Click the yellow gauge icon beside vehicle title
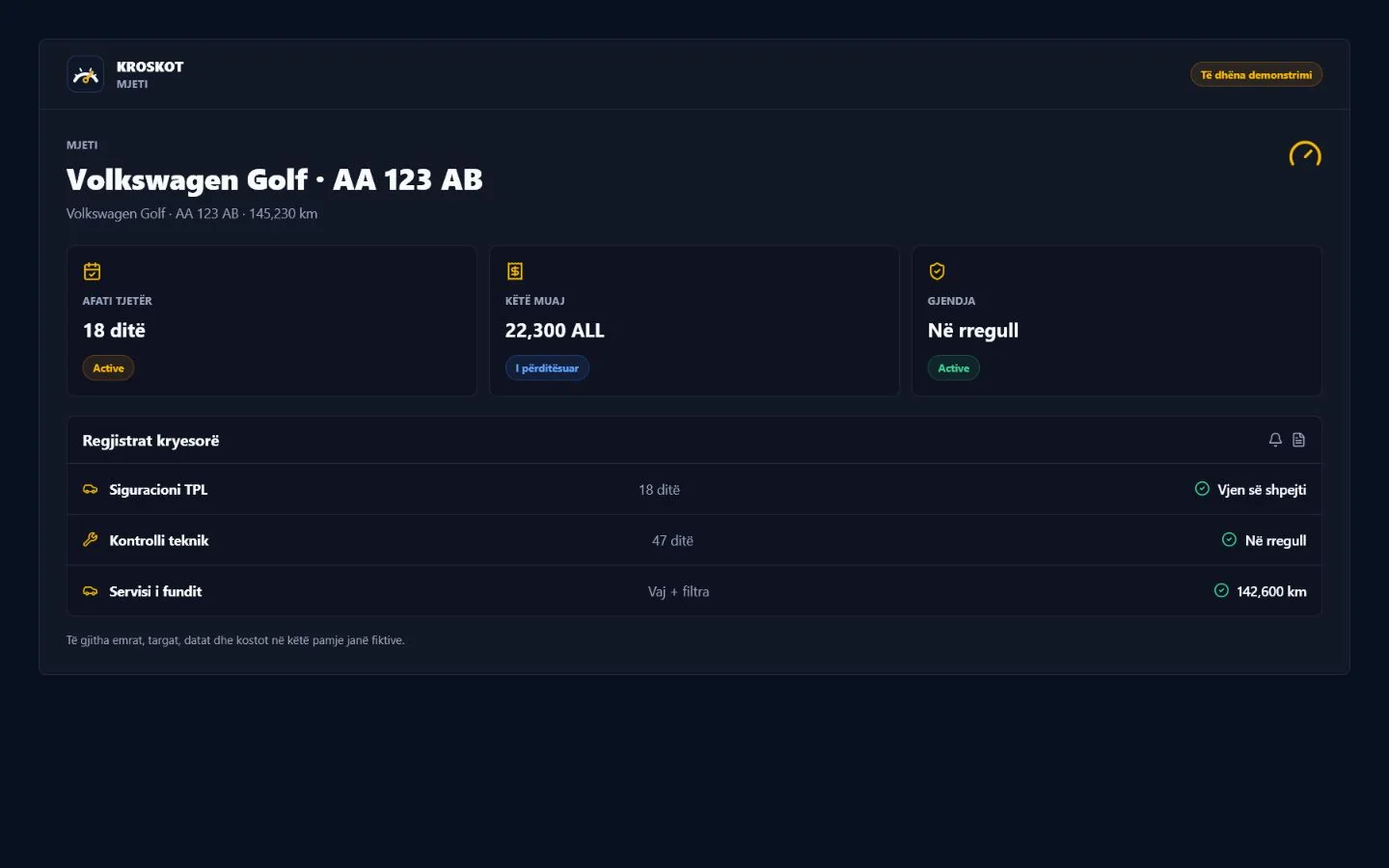This screenshot has width=1389, height=868. coord(1305,154)
